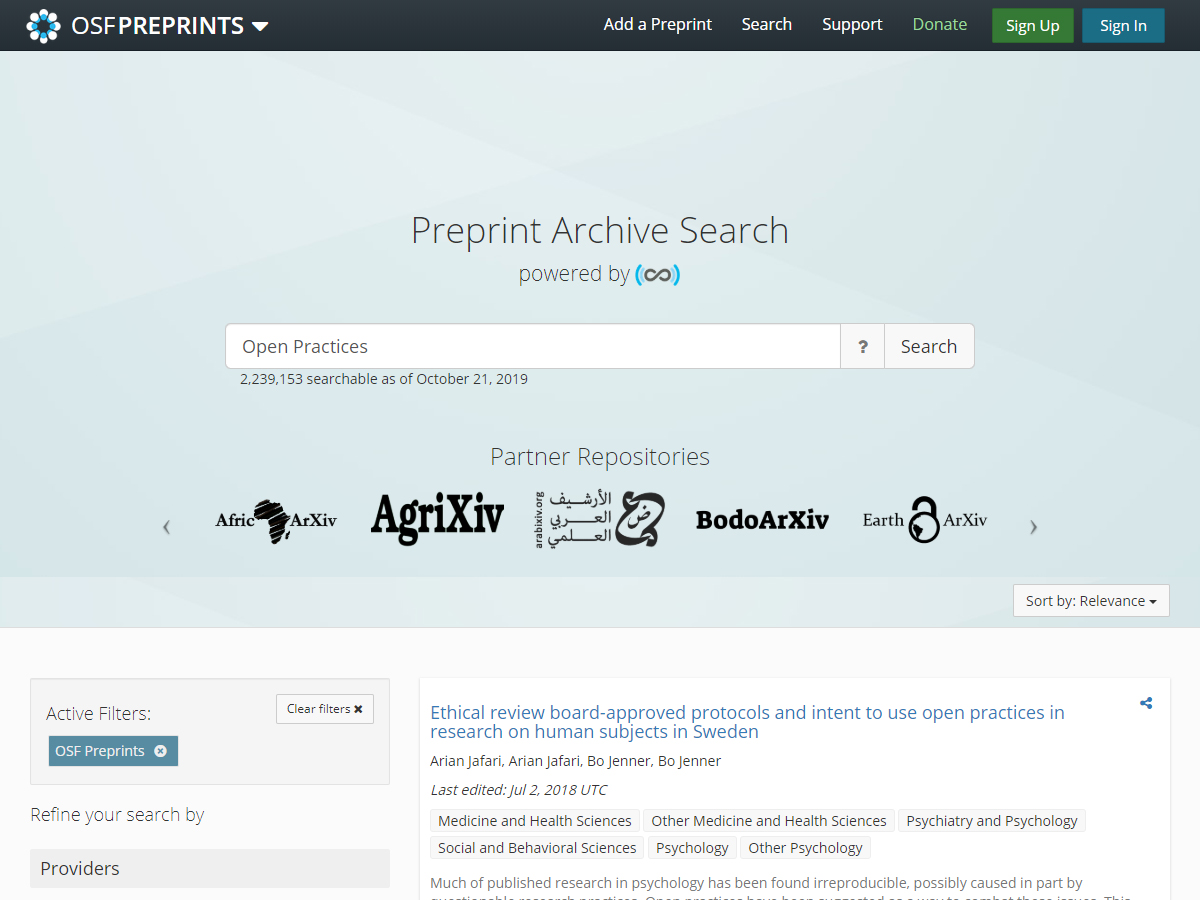Remove the OSF Preprints active filter

pyautogui.click(x=160, y=751)
